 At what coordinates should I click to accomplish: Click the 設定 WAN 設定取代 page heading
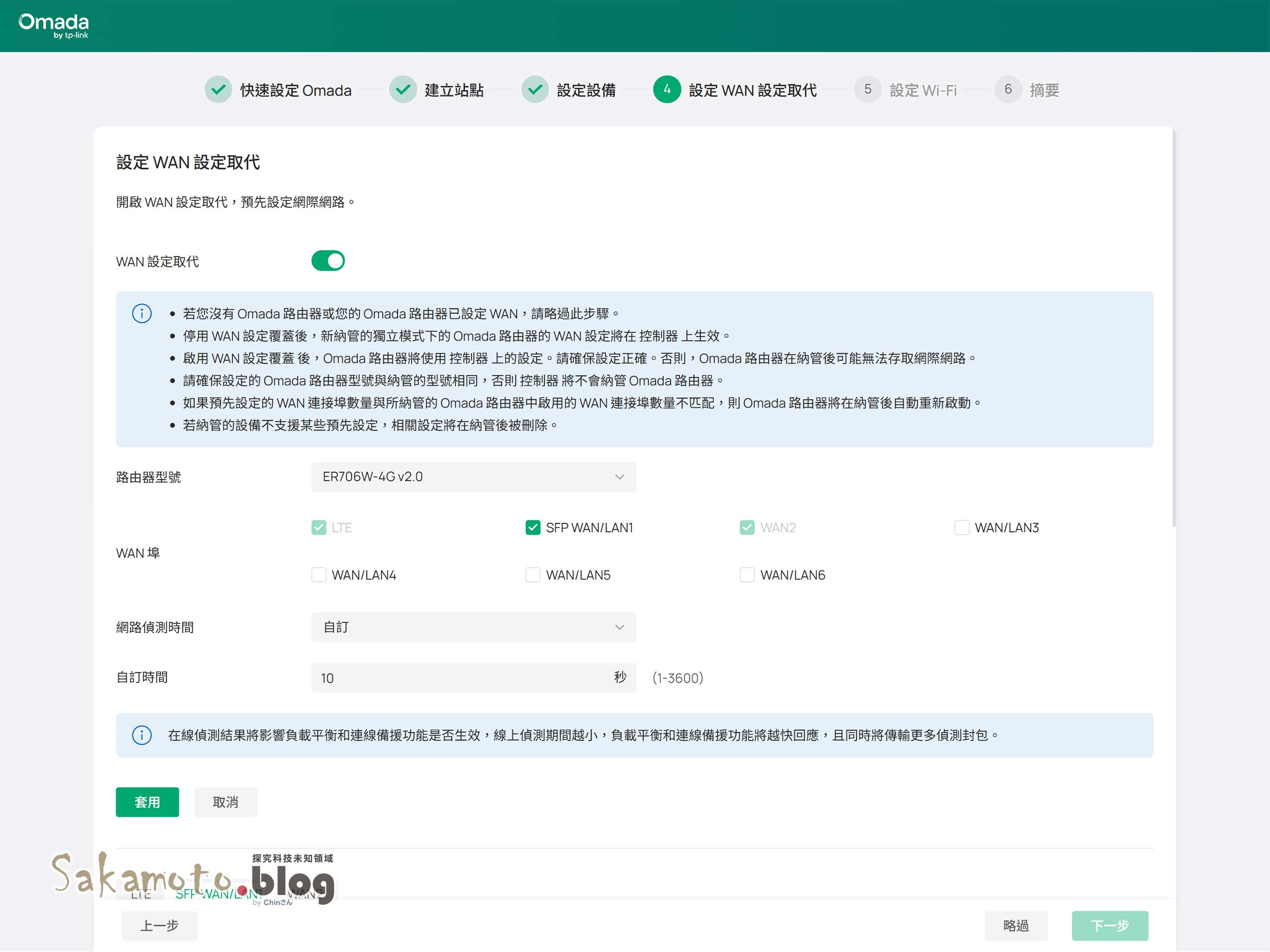189,163
